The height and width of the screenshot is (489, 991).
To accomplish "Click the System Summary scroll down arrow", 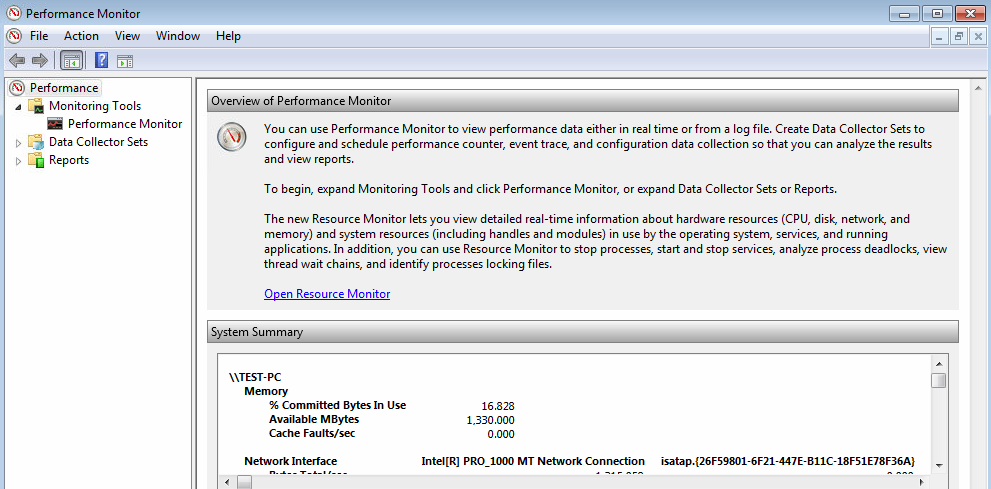I will pos(939,464).
